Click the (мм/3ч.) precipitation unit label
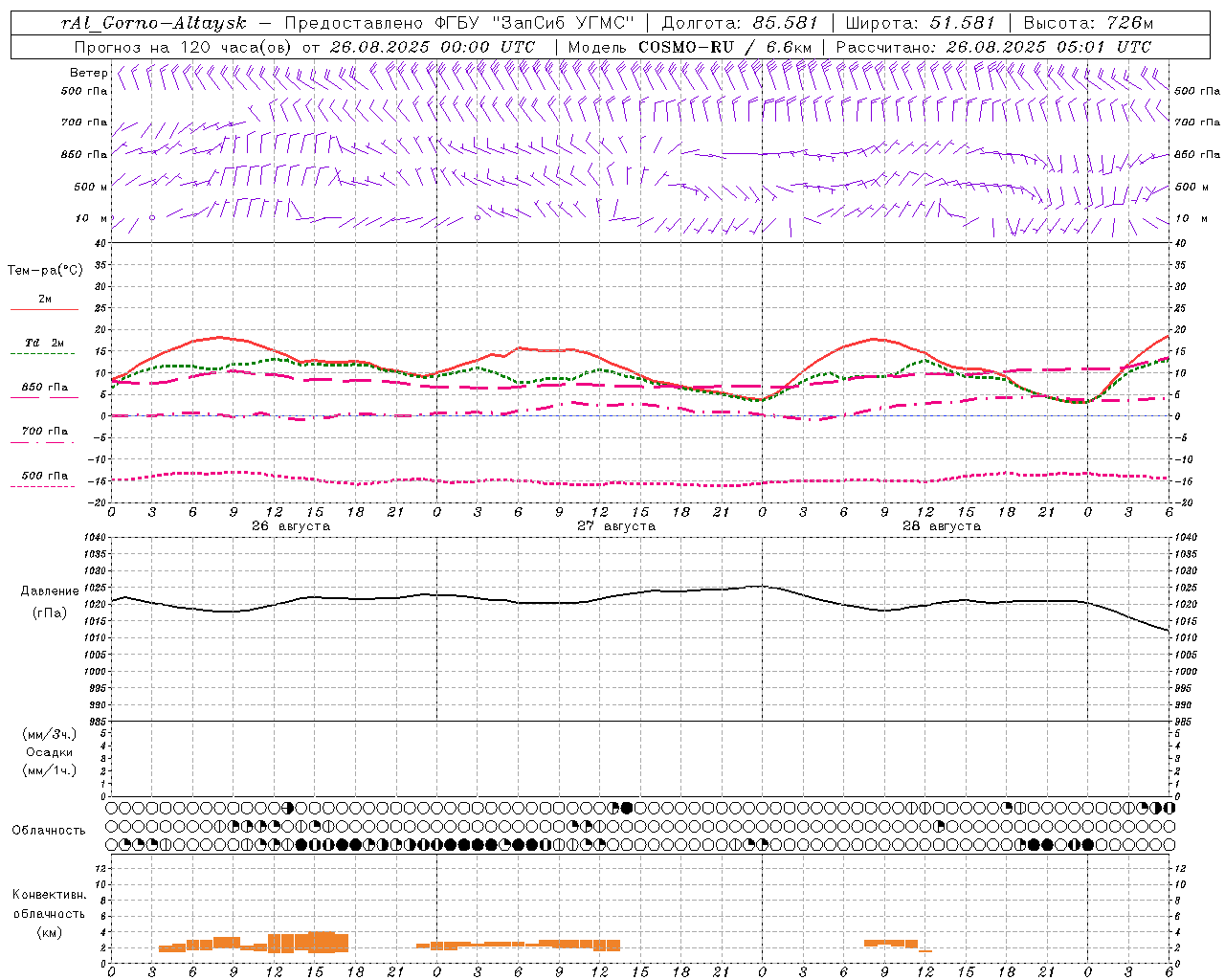This screenshot has width=1225, height=980. point(50,734)
